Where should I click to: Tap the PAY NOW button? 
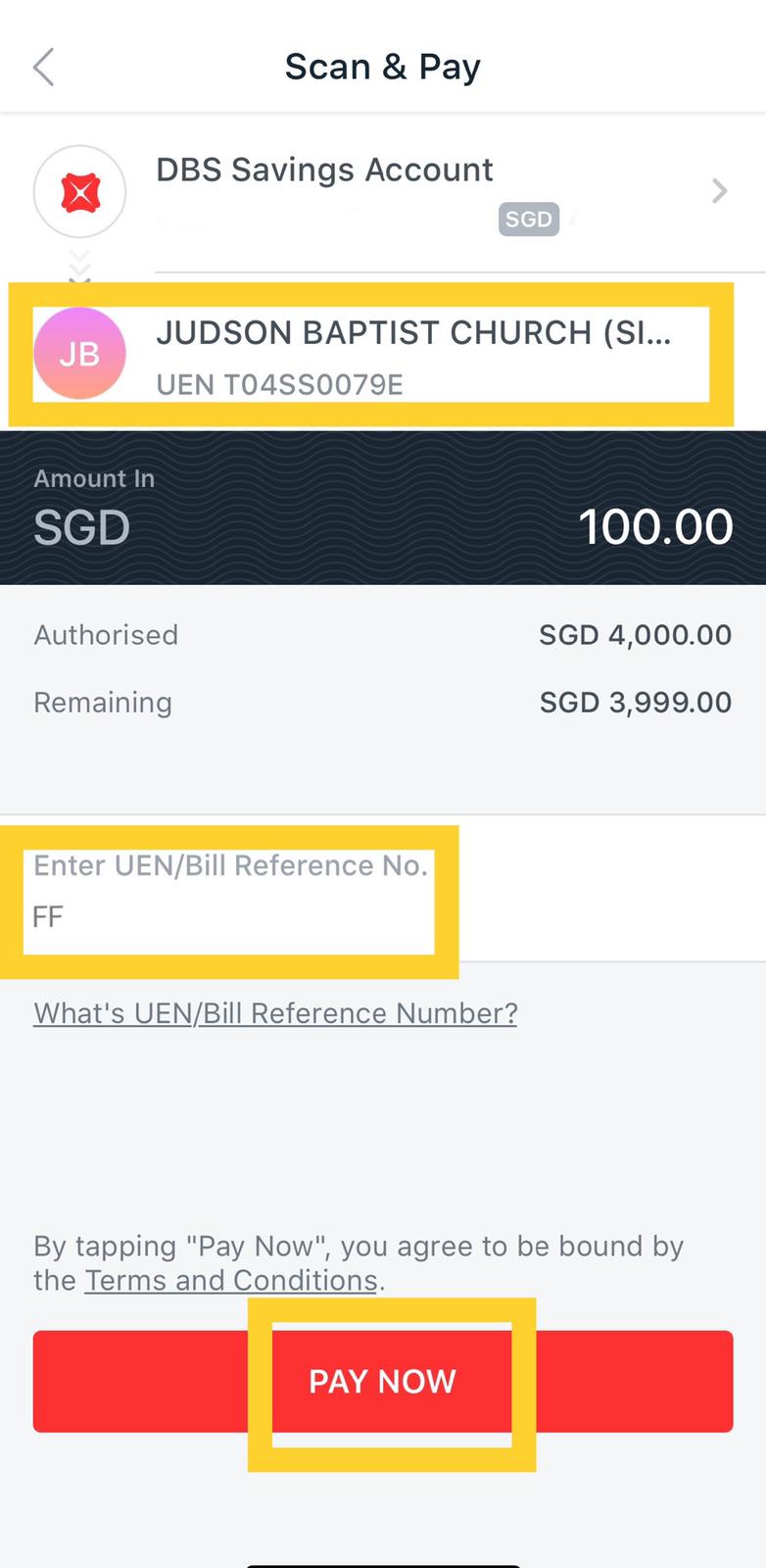point(383,1381)
